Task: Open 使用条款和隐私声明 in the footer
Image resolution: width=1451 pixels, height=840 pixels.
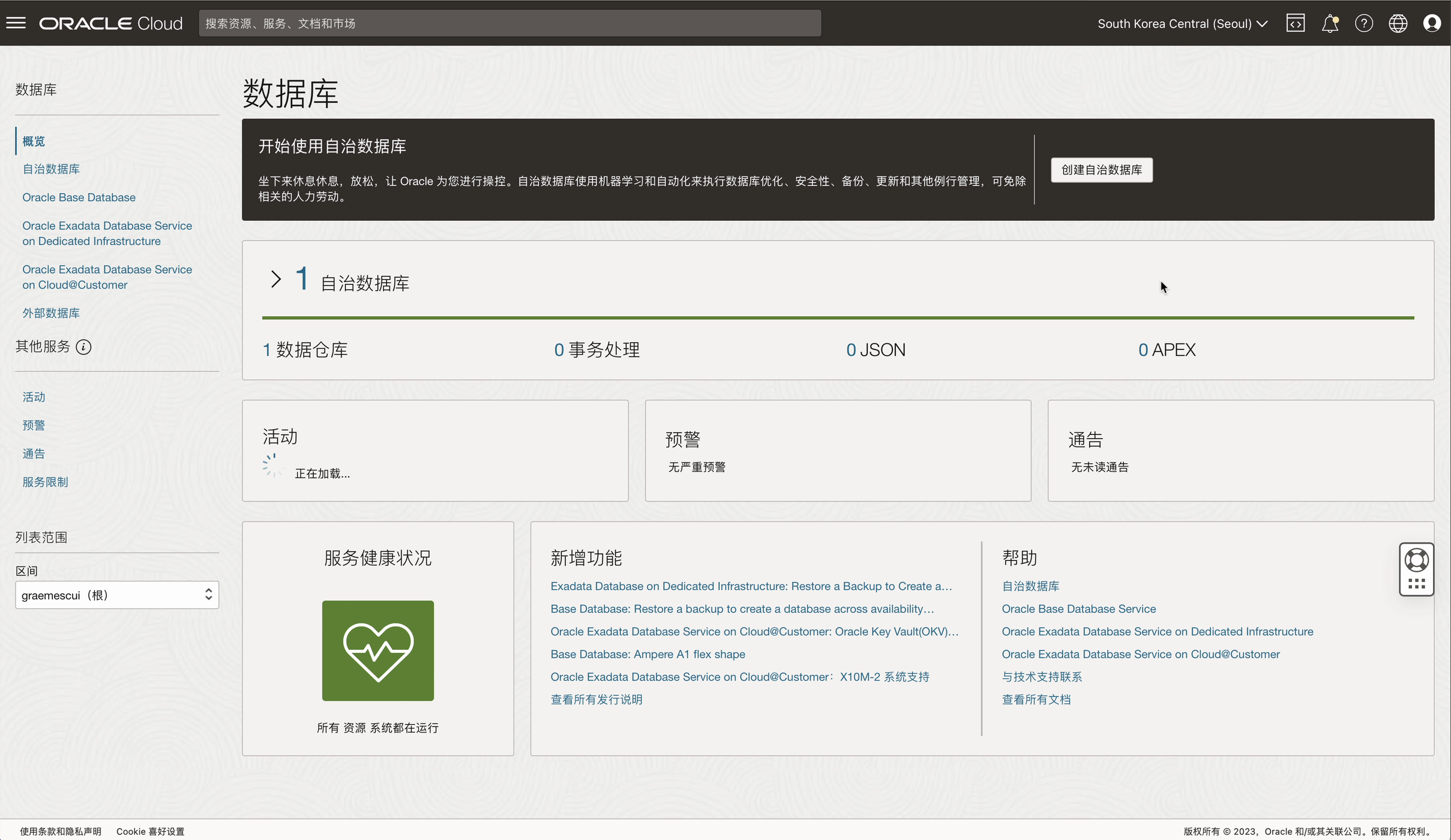Action: pos(61,831)
